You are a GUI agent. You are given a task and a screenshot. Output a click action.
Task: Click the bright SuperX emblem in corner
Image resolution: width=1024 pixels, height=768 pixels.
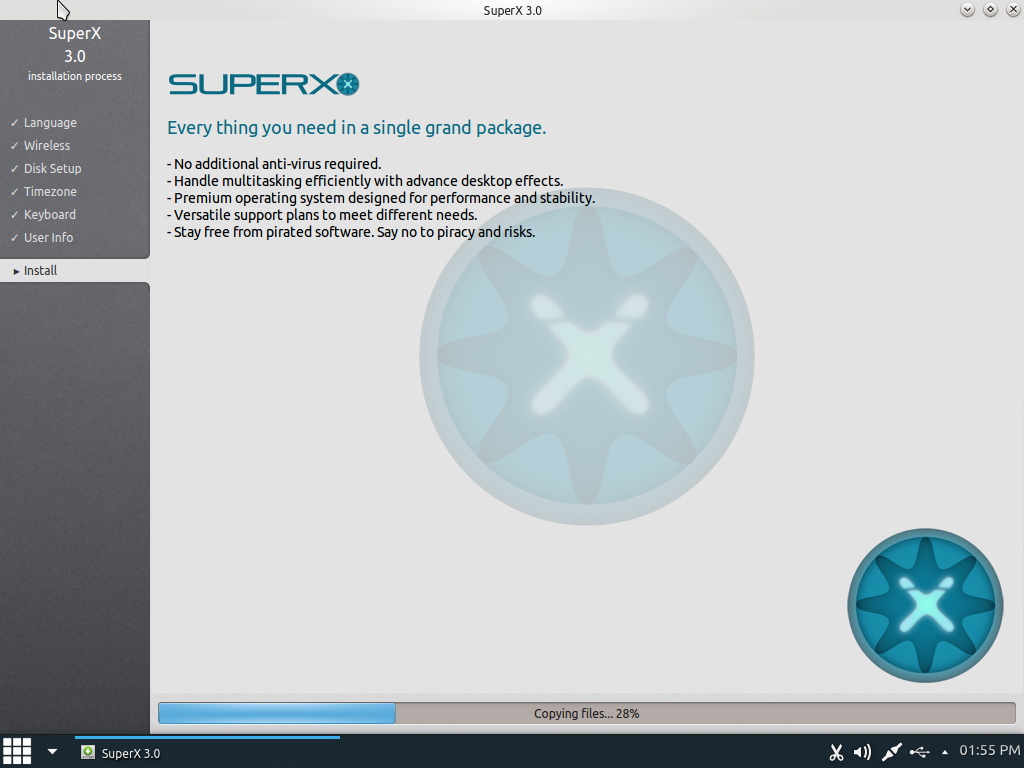pyautogui.click(x=925, y=606)
